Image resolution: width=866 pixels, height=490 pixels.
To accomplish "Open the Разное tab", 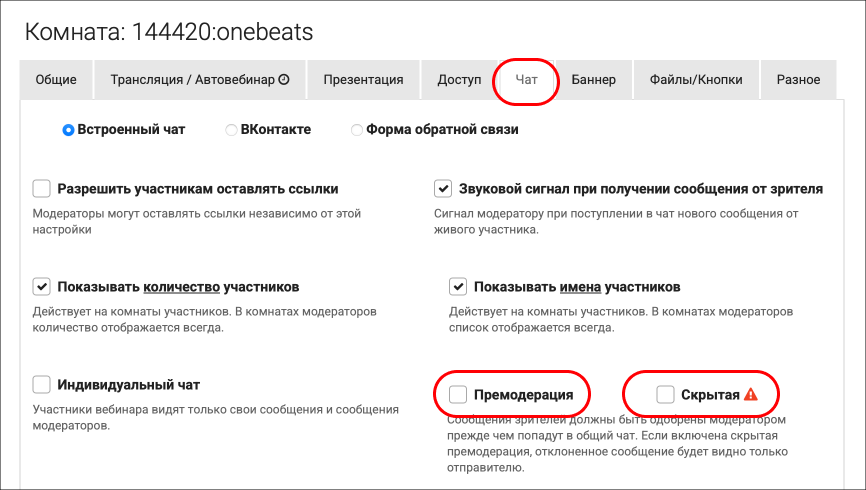I will 797,80.
